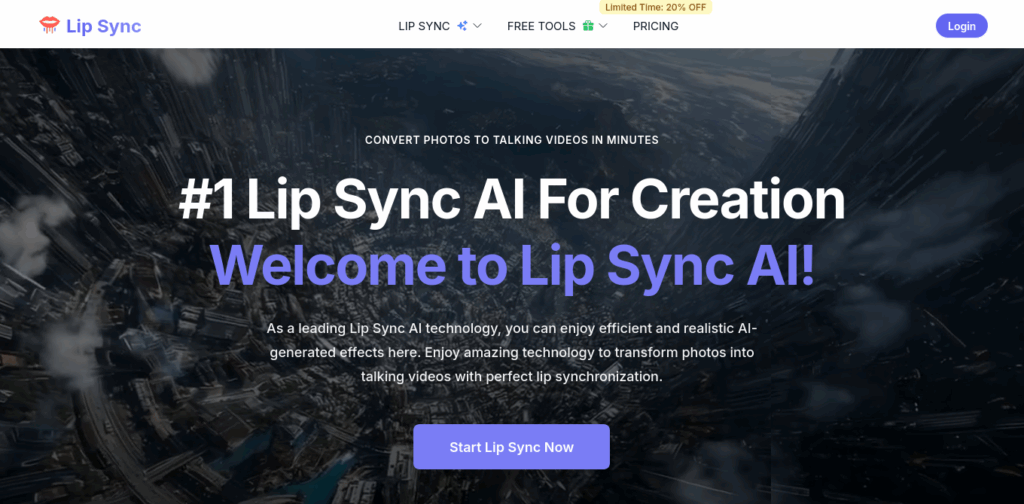1024x504 pixels.
Task: Expand the LIP SYNC dropdown chevron
Action: (x=477, y=26)
